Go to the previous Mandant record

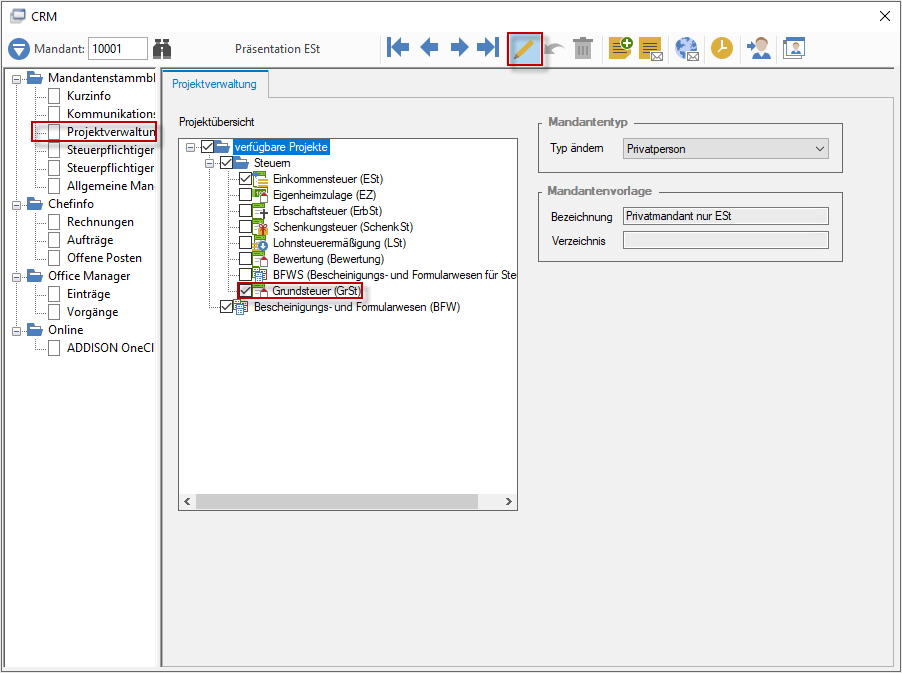click(429, 48)
